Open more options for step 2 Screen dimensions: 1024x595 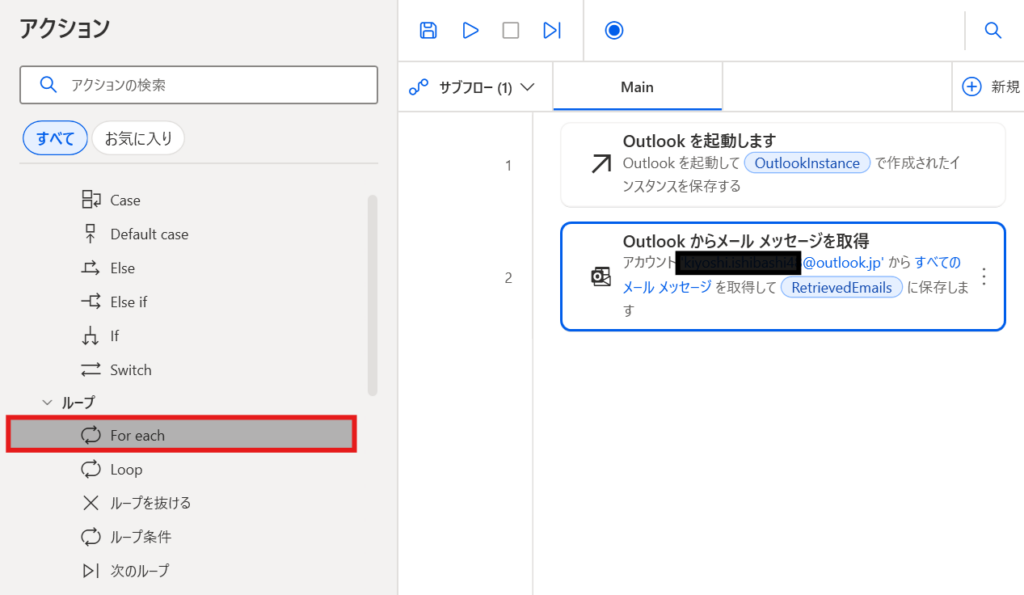(984, 277)
